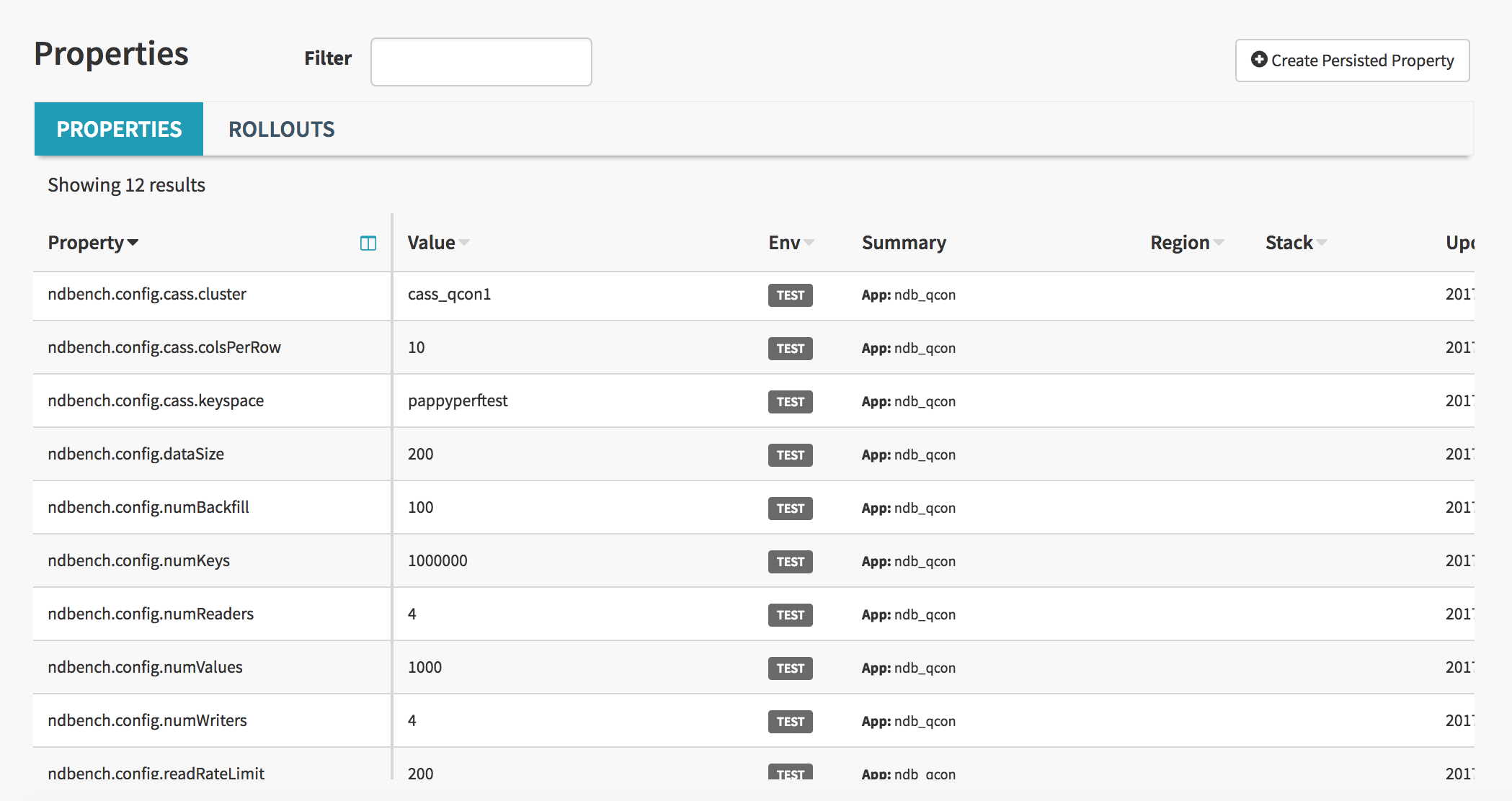1512x801 pixels.
Task: Select ndbench.config.cass.cluster property
Action: [x=147, y=294]
